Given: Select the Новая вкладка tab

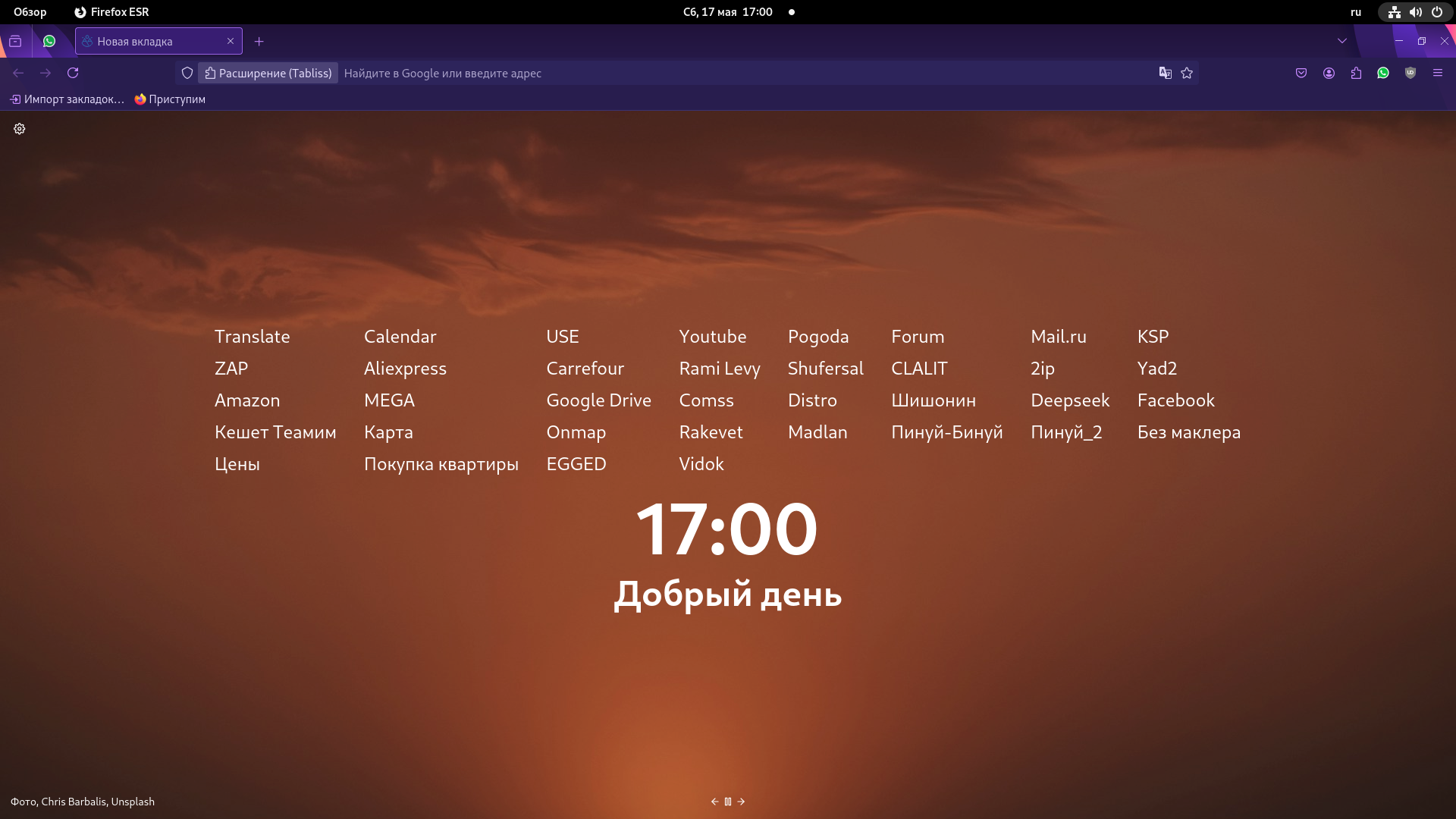Looking at the screenshot, I should [158, 41].
